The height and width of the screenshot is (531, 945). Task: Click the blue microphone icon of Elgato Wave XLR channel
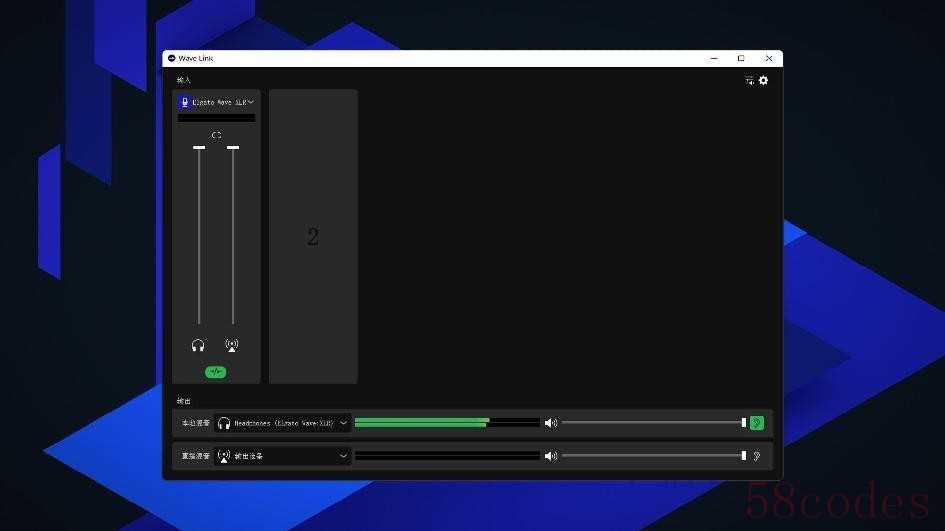pos(184,102)
